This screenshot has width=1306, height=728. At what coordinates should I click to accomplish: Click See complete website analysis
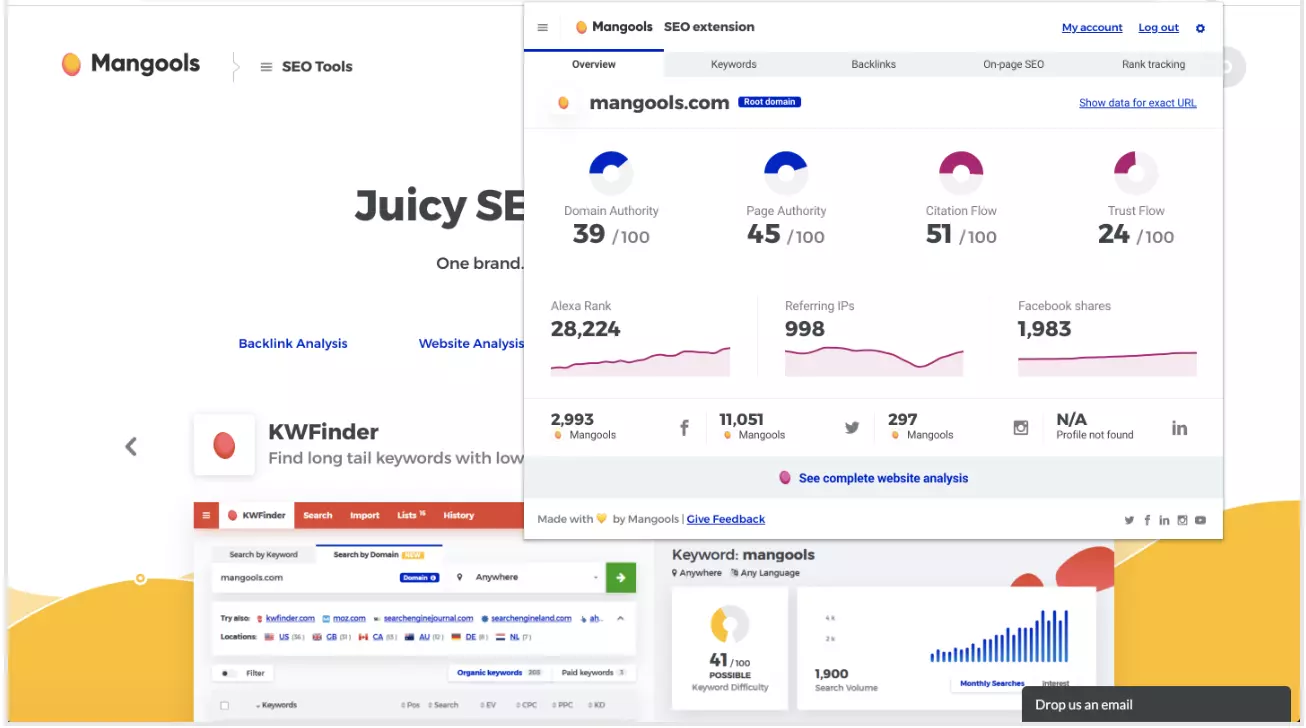[873, 478]
